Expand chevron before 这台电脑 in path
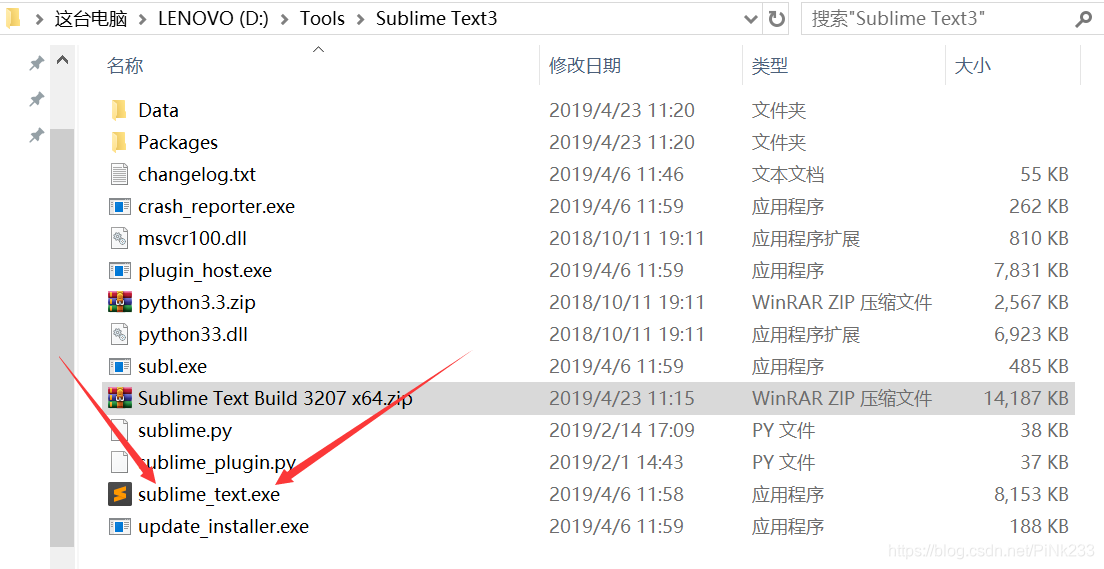This screenshot has height=569, width=1104. pos(39,19)
